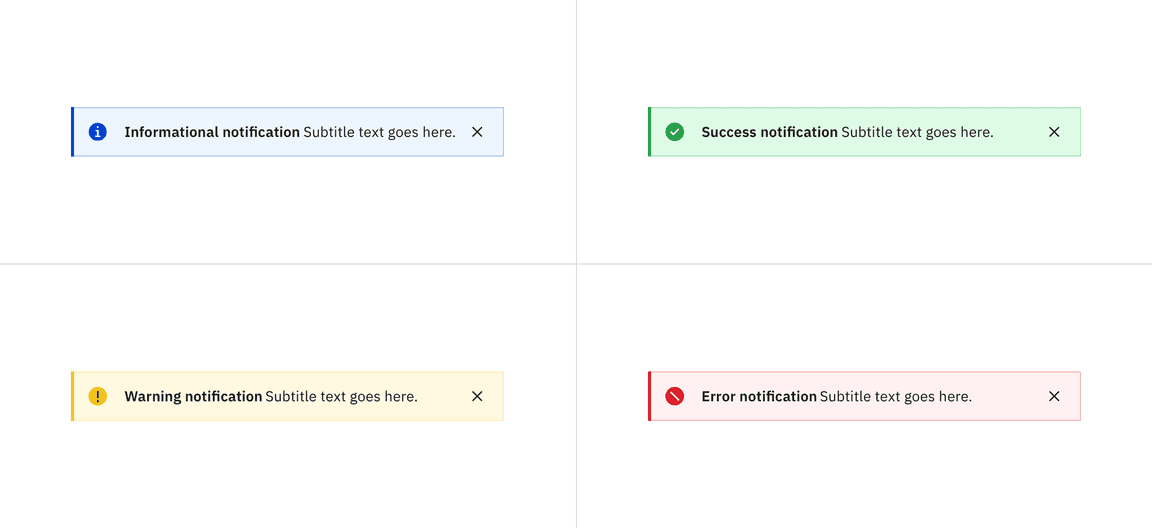Screen dimensions: 1152x528
Task: Click the green left border accent bar
Action: coord(650,132)
